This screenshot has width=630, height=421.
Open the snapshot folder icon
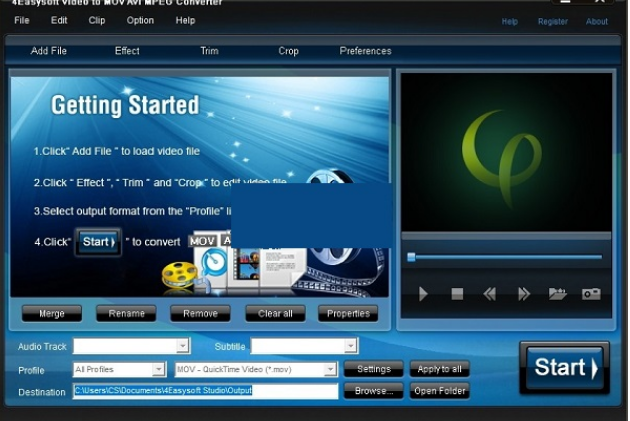tap(557, 294)
